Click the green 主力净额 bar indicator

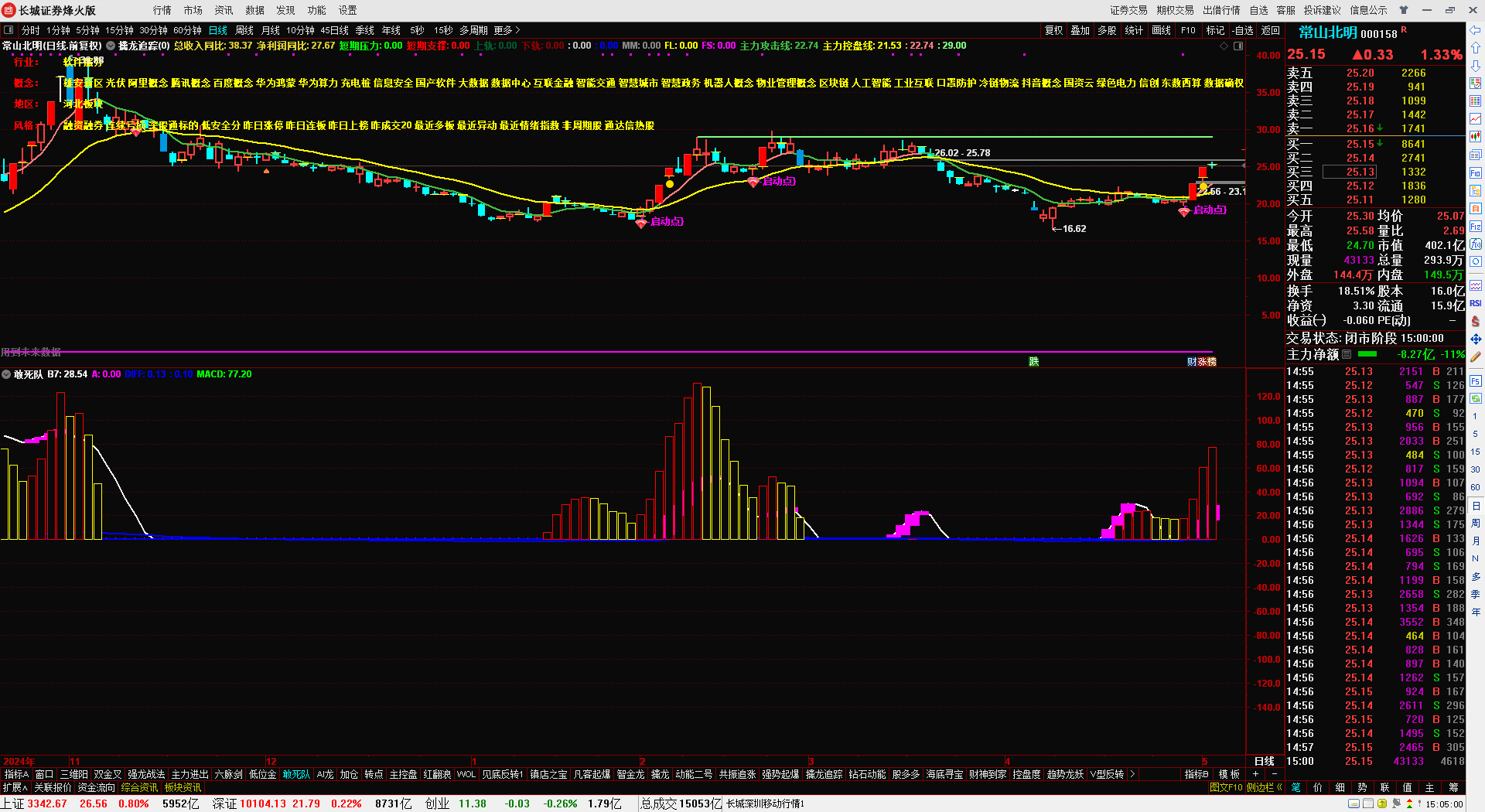click(1367, 354)
